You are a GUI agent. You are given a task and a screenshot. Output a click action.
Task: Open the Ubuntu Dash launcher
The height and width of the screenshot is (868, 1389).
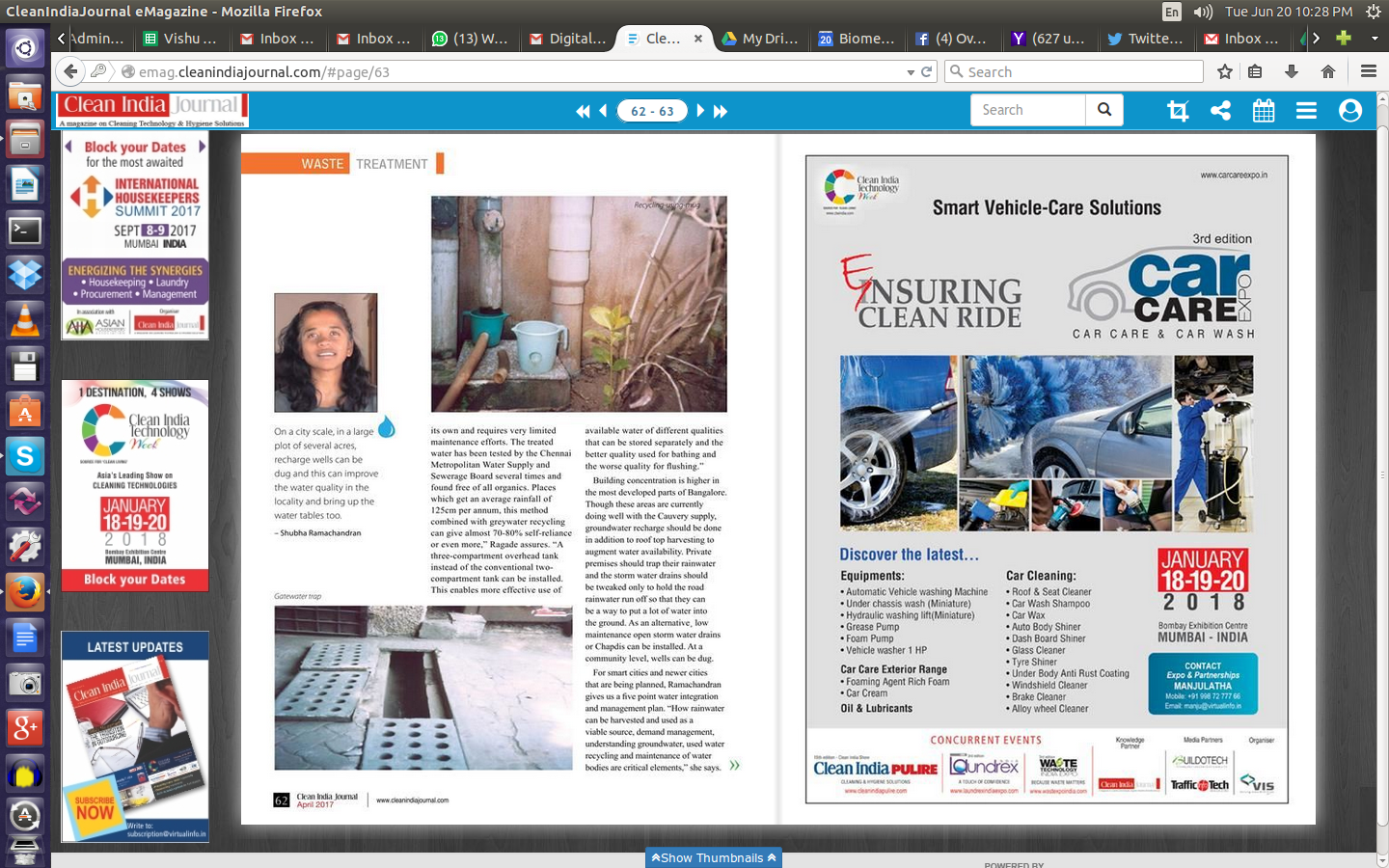[25, 47]
